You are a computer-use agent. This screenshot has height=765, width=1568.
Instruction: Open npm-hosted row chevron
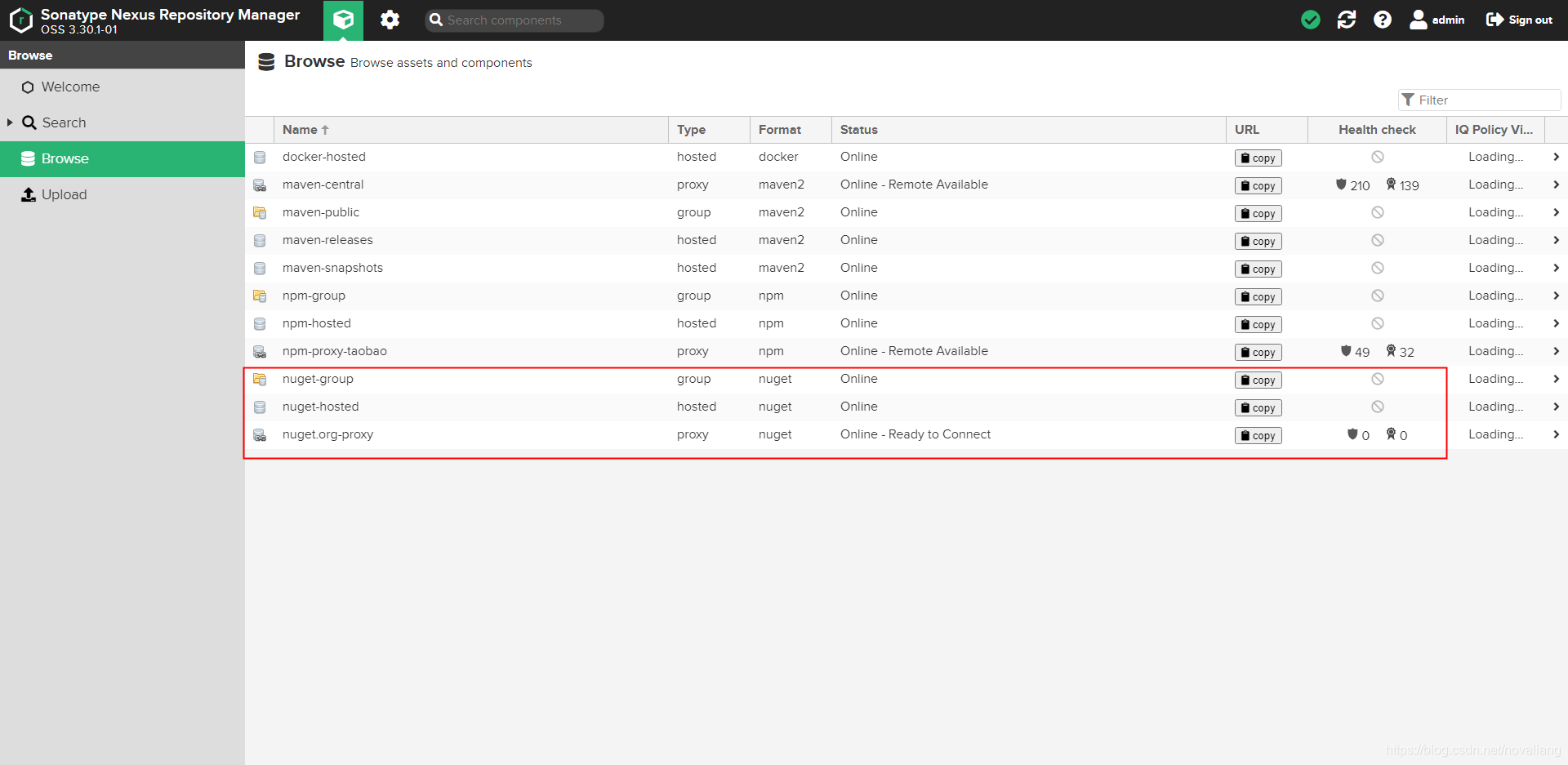pyautogui.click(x=1556, y=323)
